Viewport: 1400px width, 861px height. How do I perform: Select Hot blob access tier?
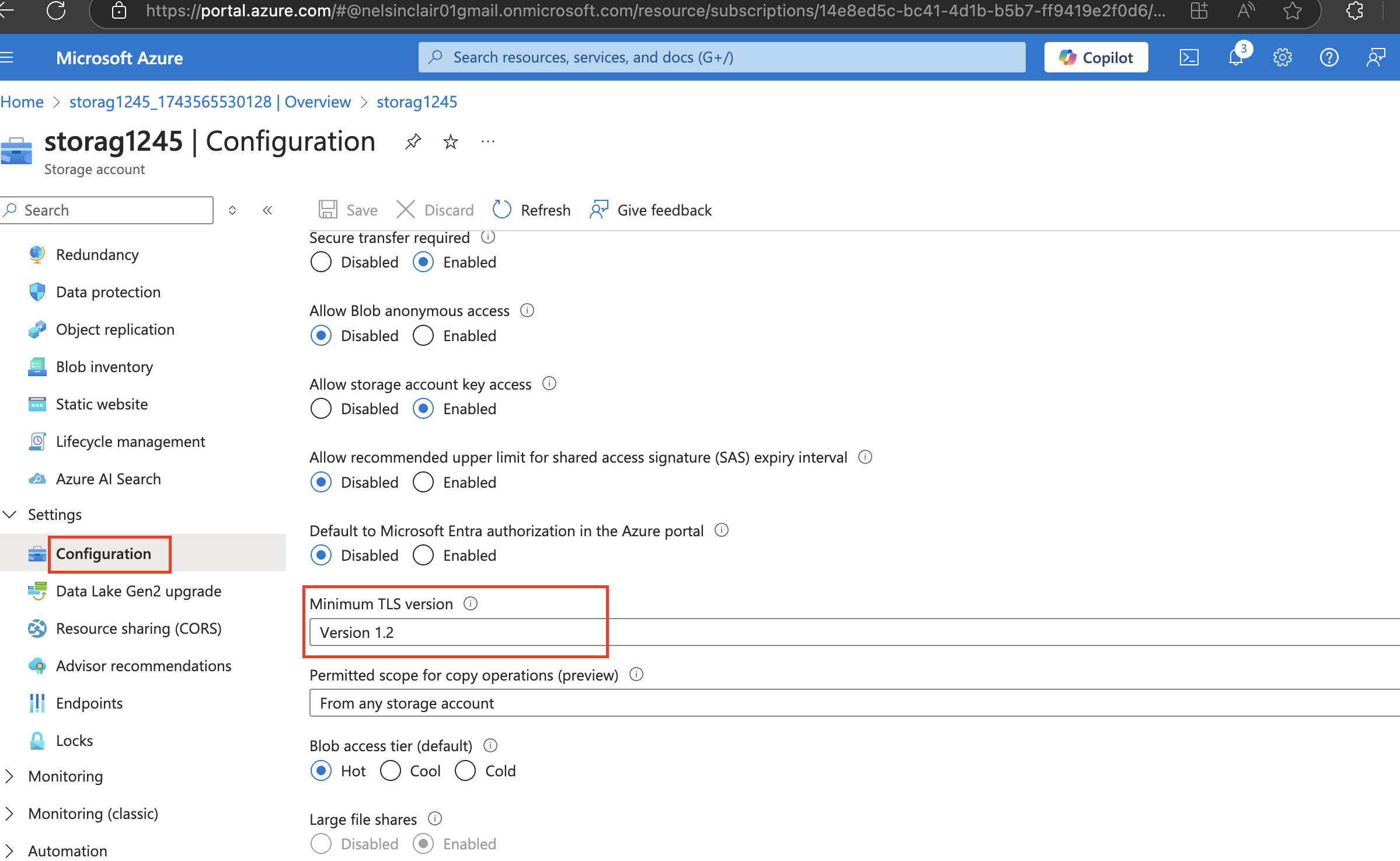pyautogui.click(x=321, y=770)
